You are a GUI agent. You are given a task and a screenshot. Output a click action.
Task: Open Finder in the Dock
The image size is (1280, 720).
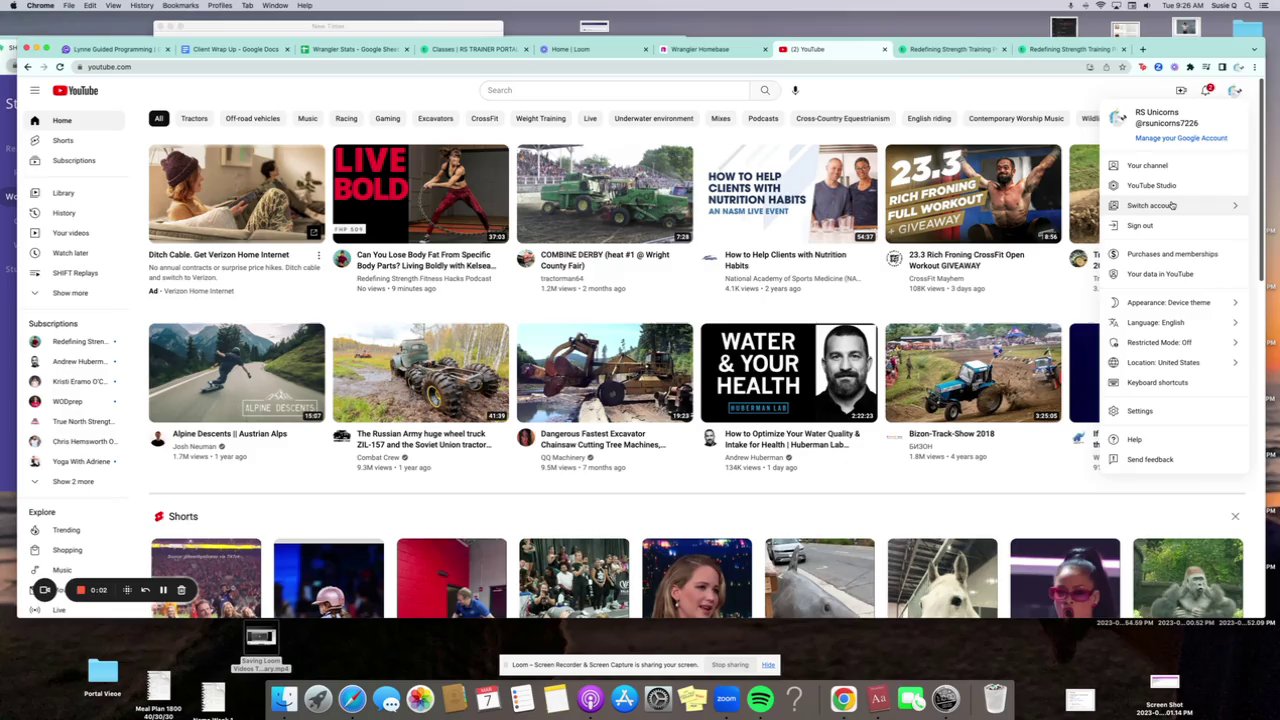285,699
